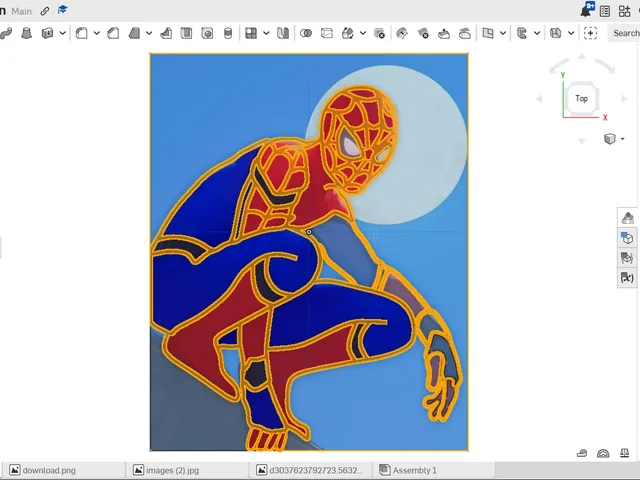Switch to Assembly 1 tab

[x=433, y=470]
